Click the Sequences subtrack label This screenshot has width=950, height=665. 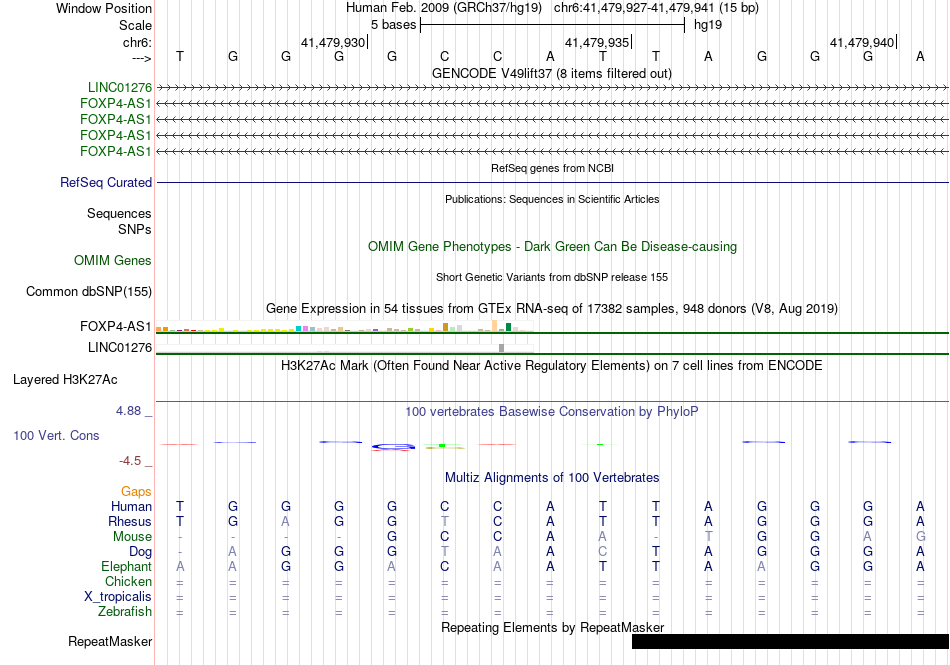tap(119, 213)
